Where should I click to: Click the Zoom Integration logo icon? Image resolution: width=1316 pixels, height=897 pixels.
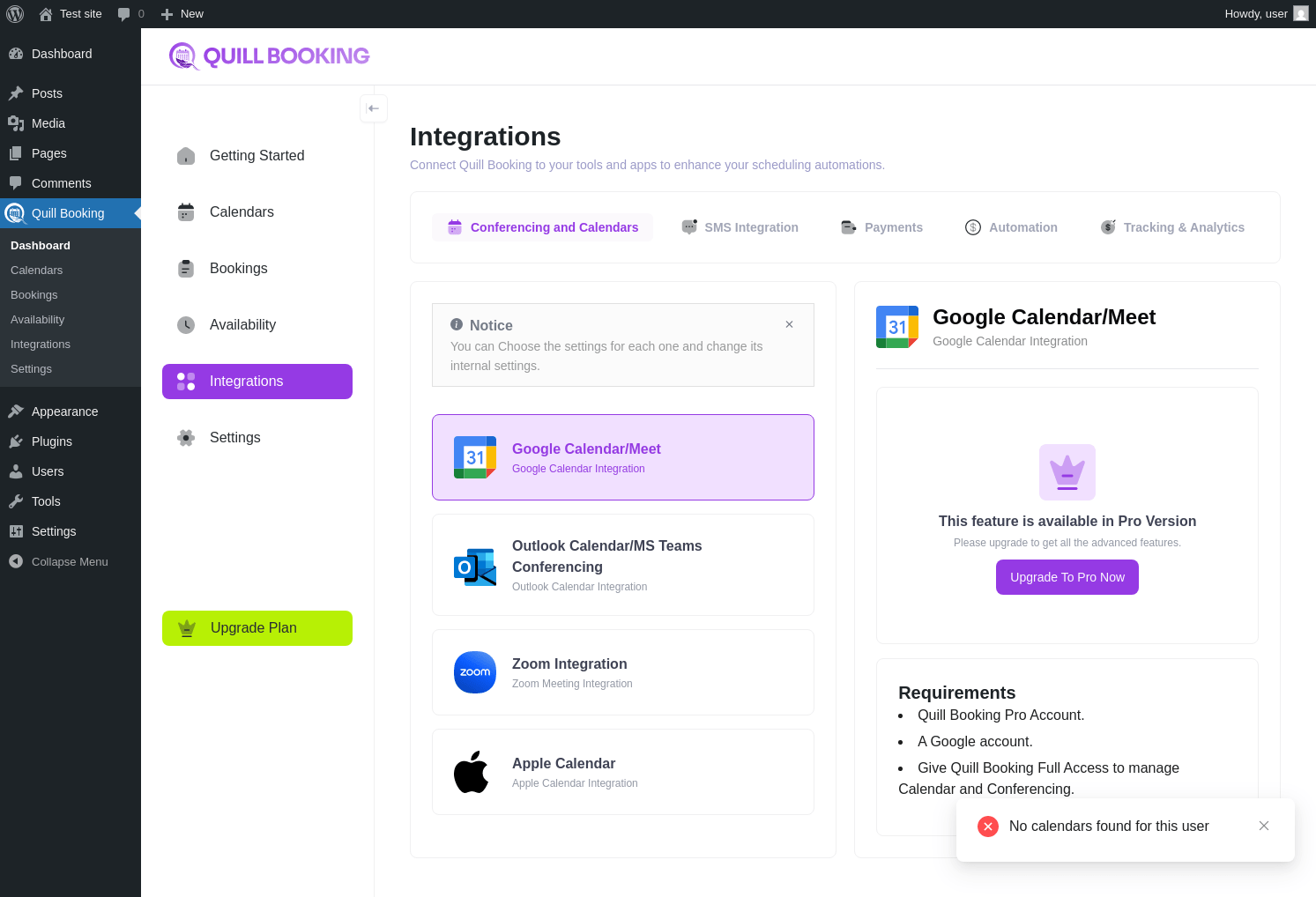pyautogui.click(x=475, y=672)
